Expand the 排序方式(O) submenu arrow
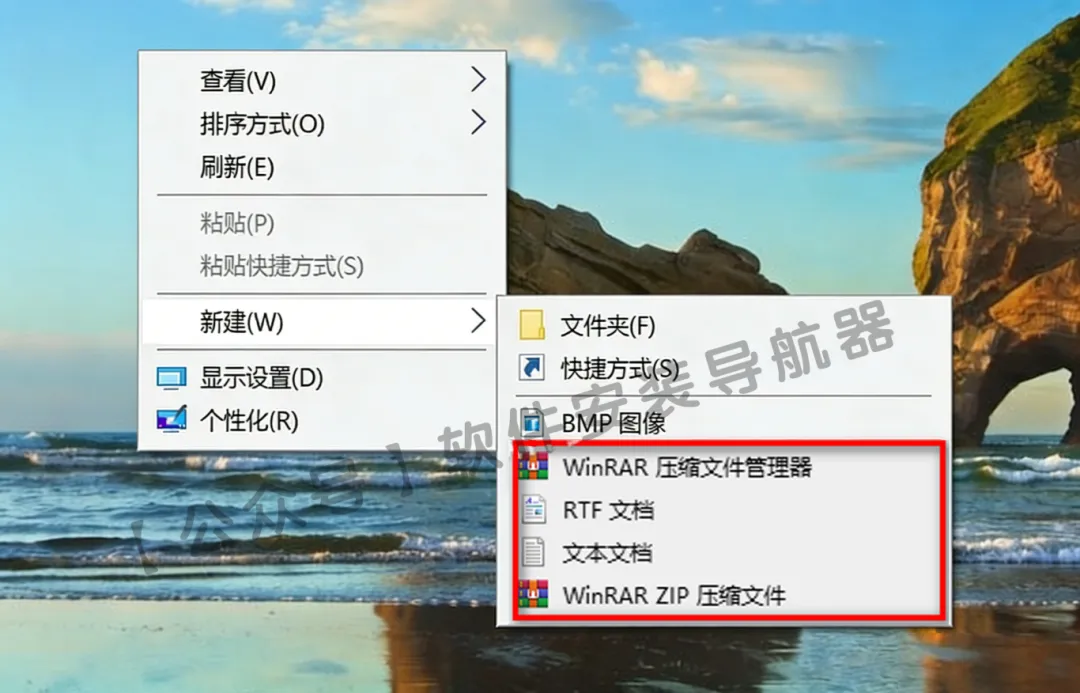The image size is (1080, 693). pyautogui.click(x=479, y=123)
